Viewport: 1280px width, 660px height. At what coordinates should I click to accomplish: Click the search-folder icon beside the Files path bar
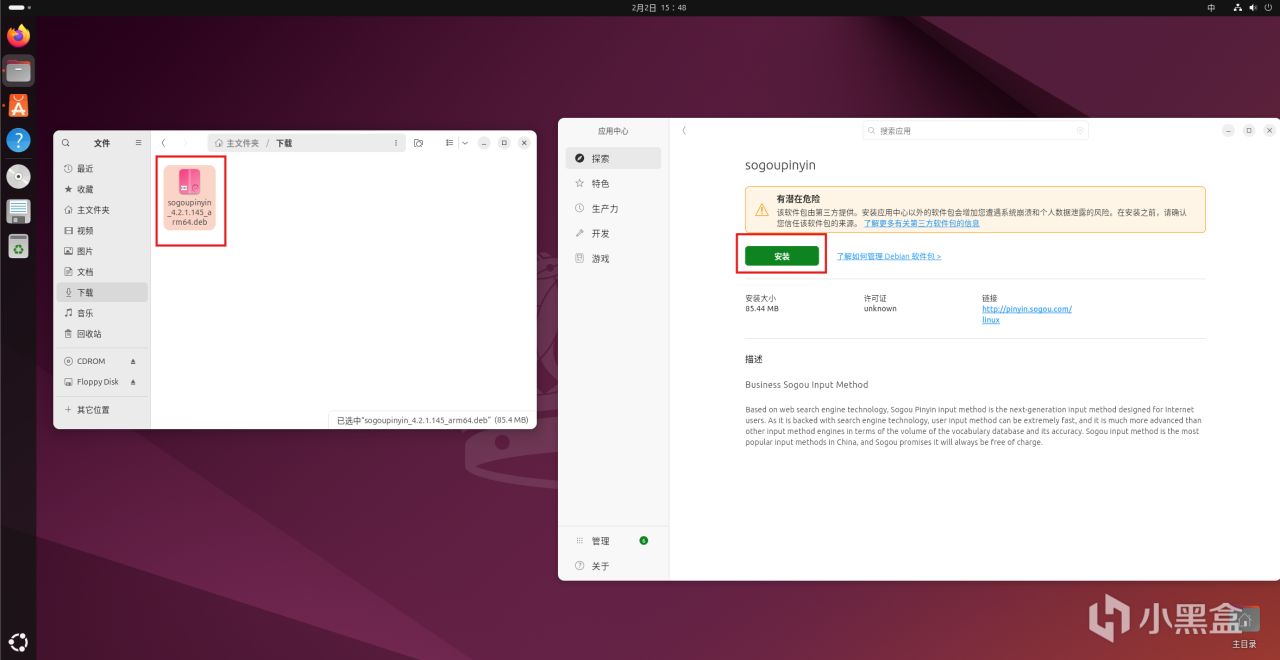418,143
